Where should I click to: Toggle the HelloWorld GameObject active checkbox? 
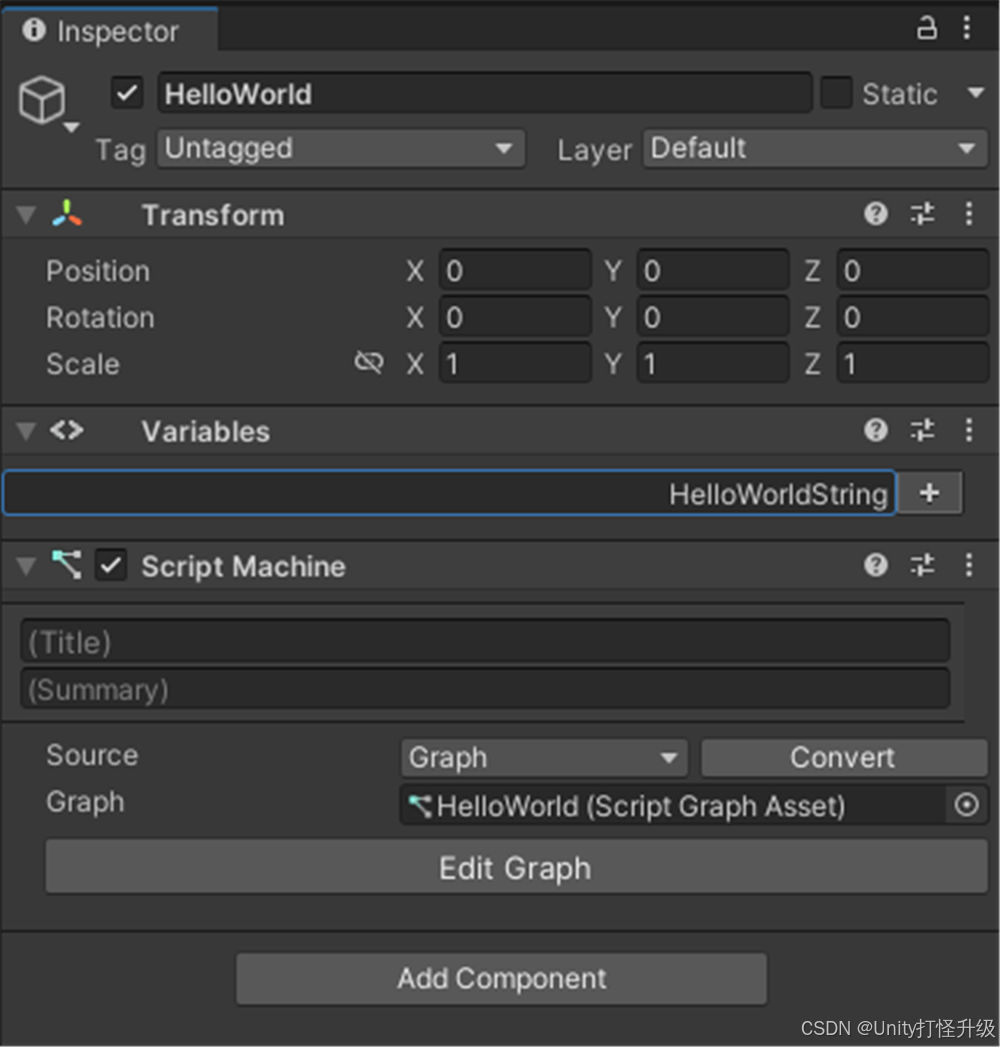point(127,93)
